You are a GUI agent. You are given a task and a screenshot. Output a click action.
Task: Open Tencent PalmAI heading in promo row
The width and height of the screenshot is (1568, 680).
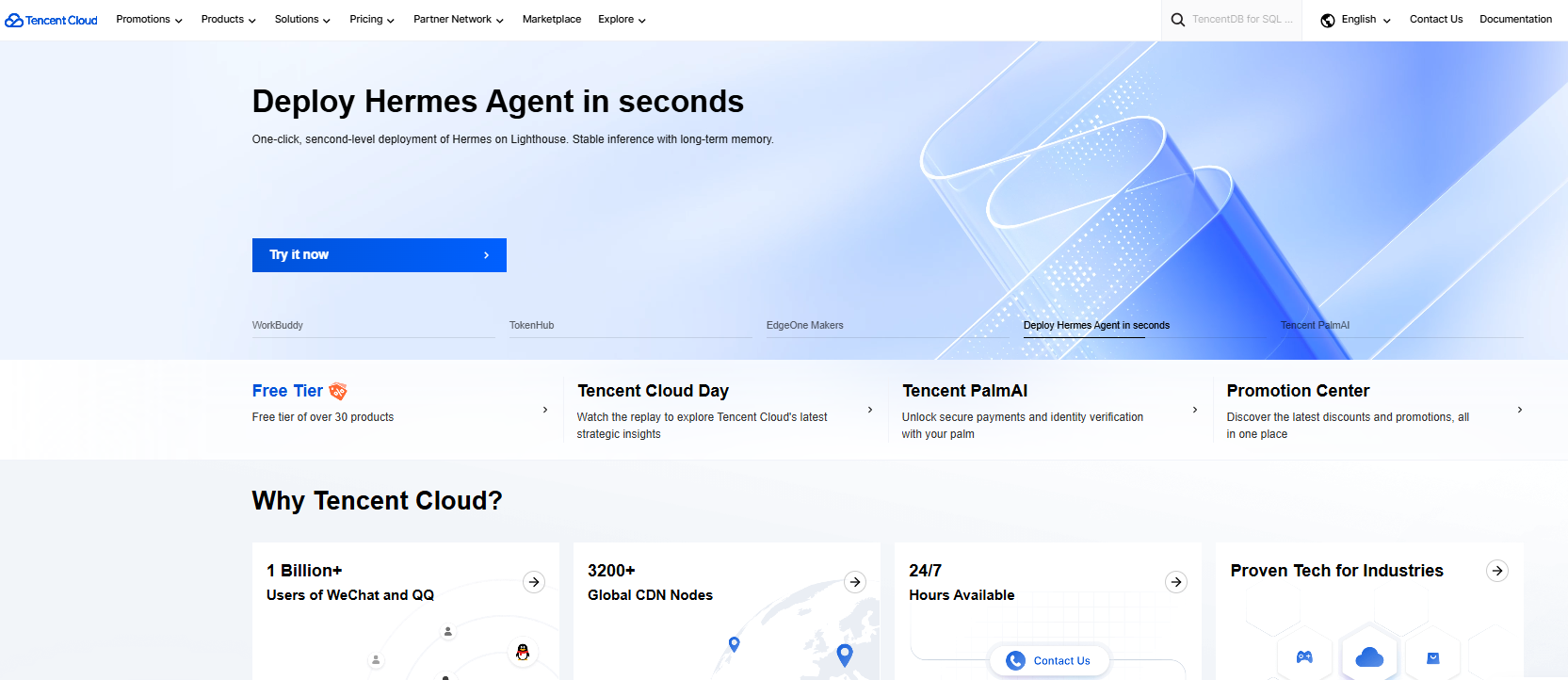click(x=964, y=391)
